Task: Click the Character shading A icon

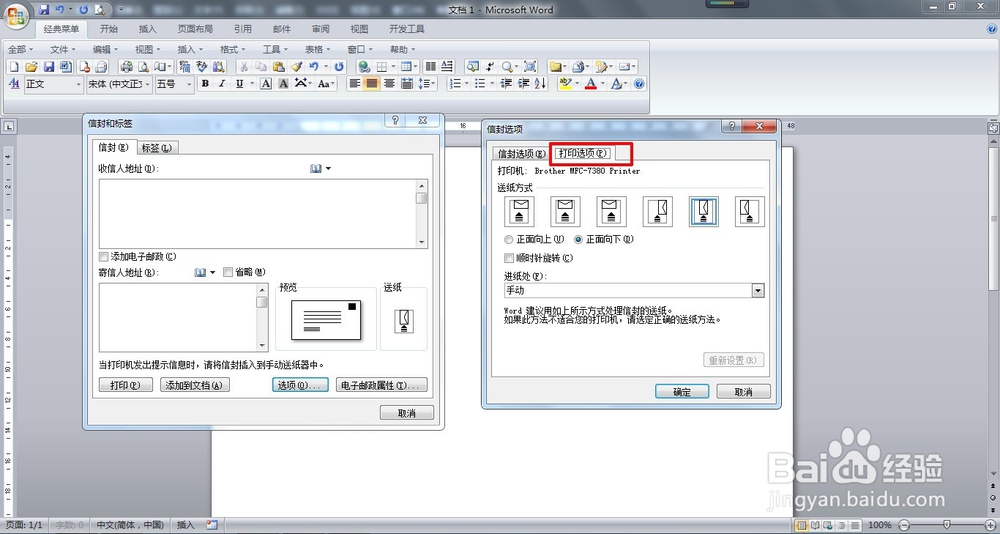Action: tap(283, 84)
